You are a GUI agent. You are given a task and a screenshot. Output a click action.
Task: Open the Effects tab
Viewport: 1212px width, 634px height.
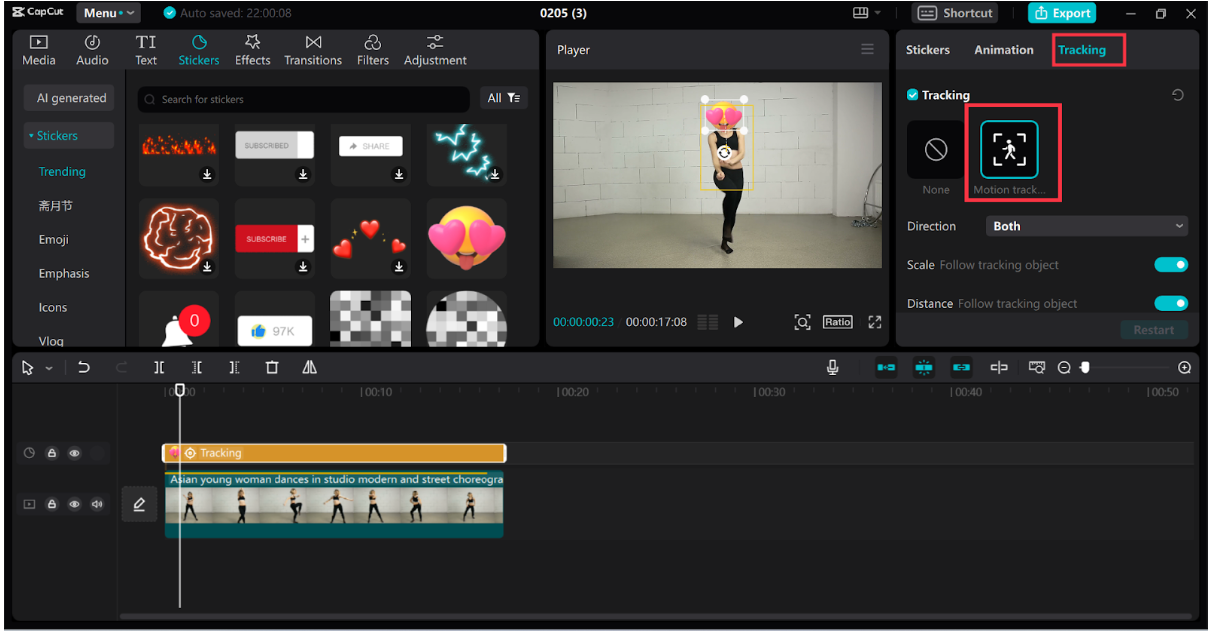(252, 50)
